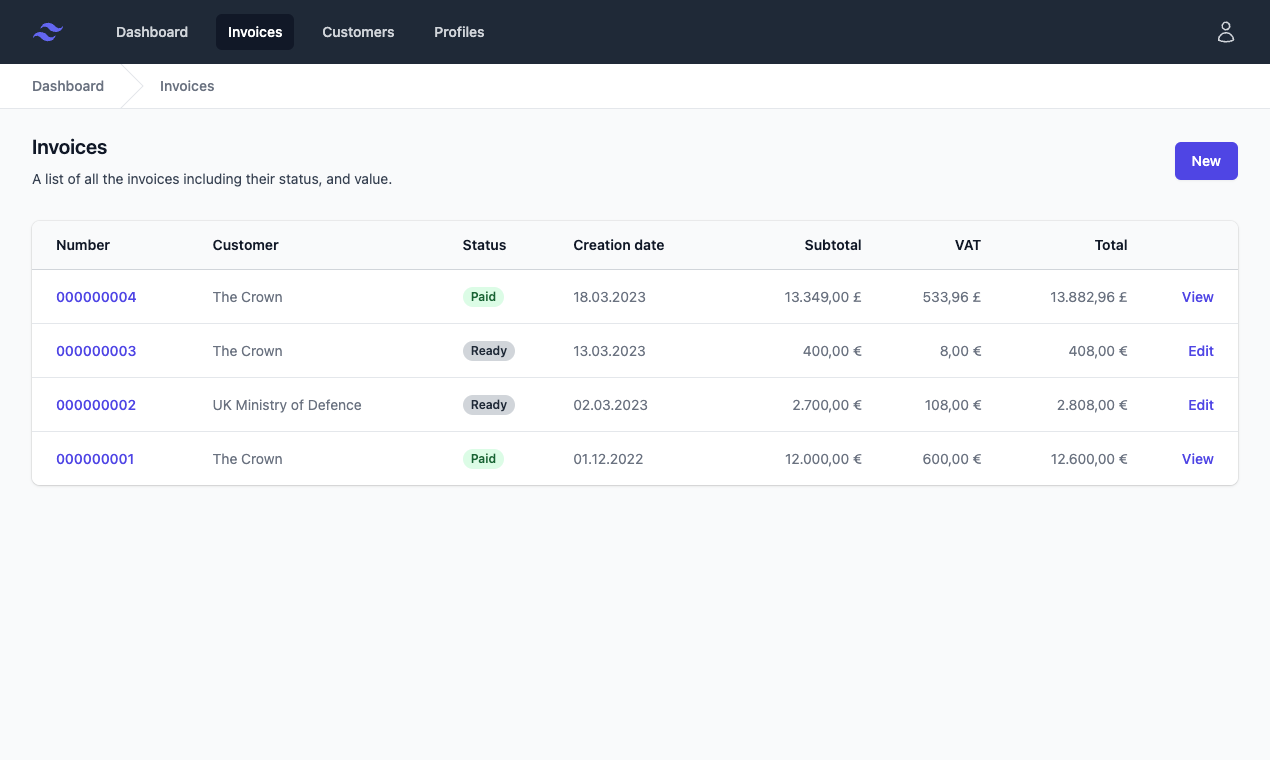Click the subtotal 13.349,00 £
1270x760 pixels.
click(823, 297)
